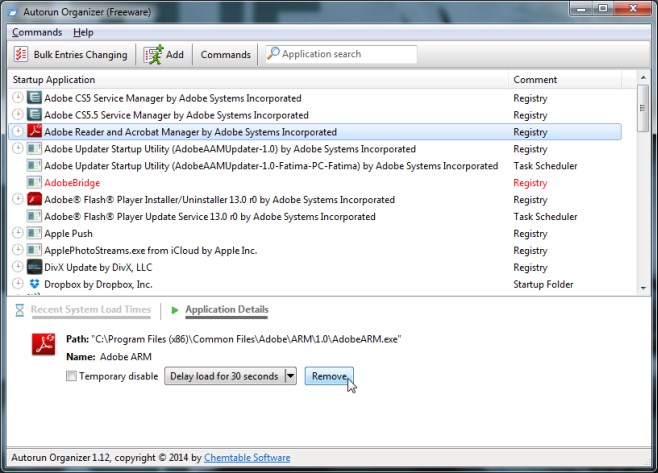This screenshot has height=473, width=658.
Task: Click the list scrollbar down arrow
Action: [643, 288]
